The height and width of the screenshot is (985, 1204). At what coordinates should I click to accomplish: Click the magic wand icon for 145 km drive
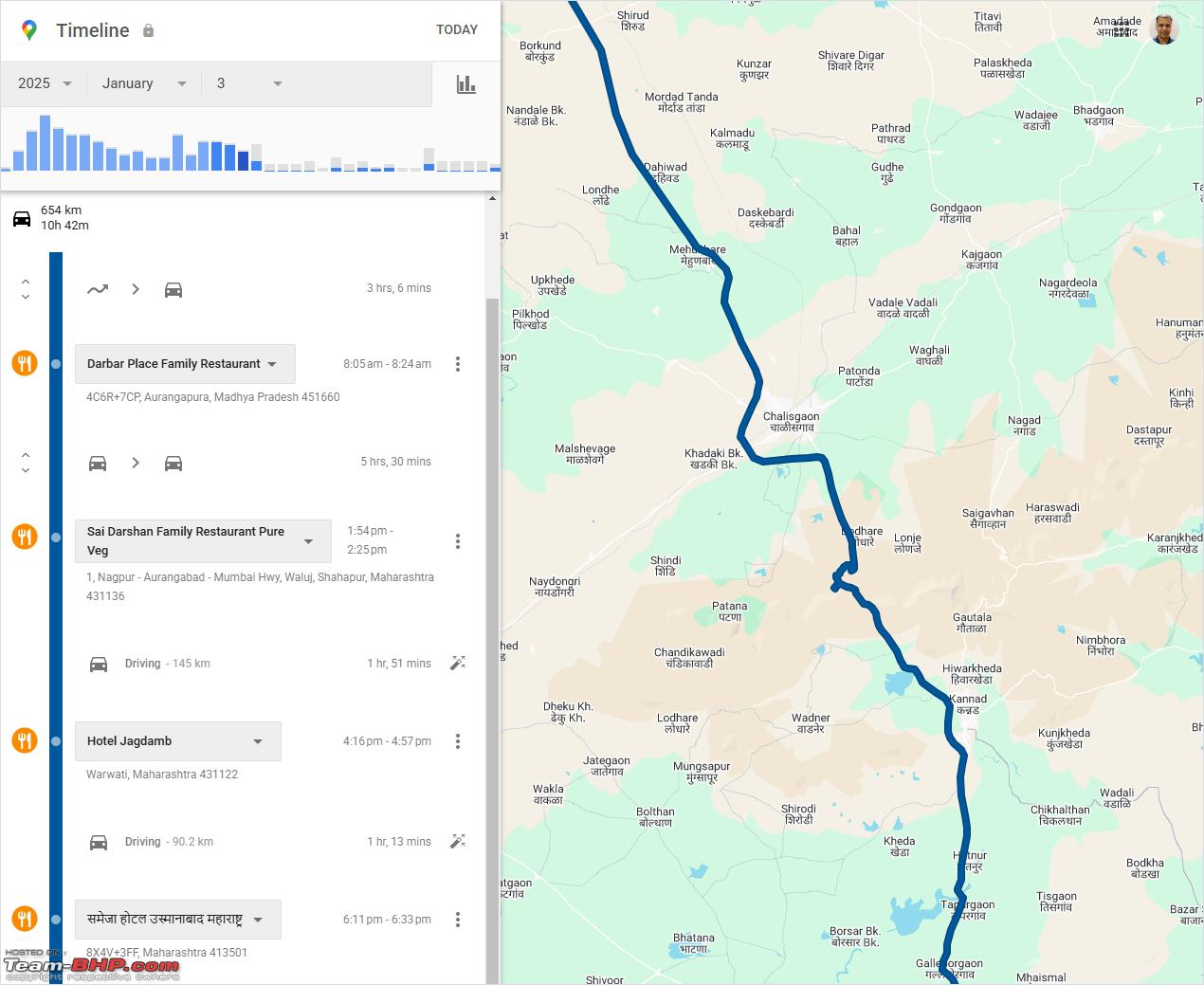tap(458, 663)
